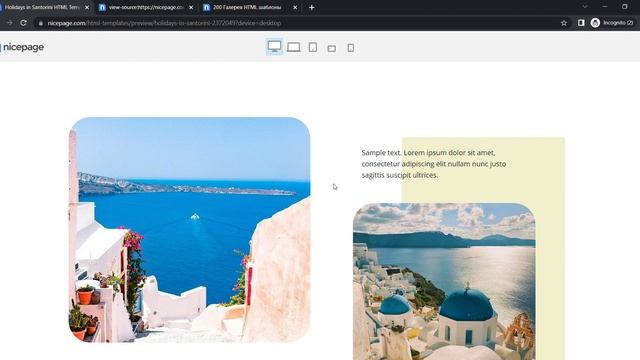This screenshot has height=360, width=640.
Task: Go forward in browser history
Action: (x=9, y=23)
